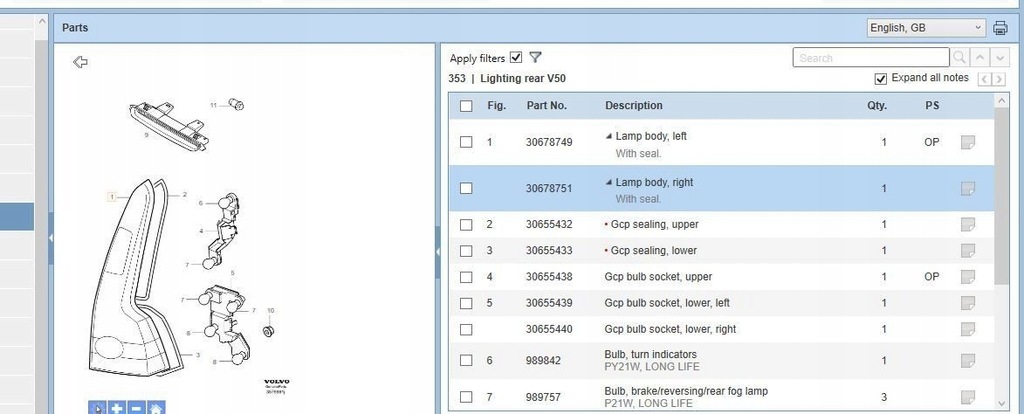The width and height of the screenshot is (1024, 414).
Task: Tick the select-all checkbox in header
Action: point(466,106)
